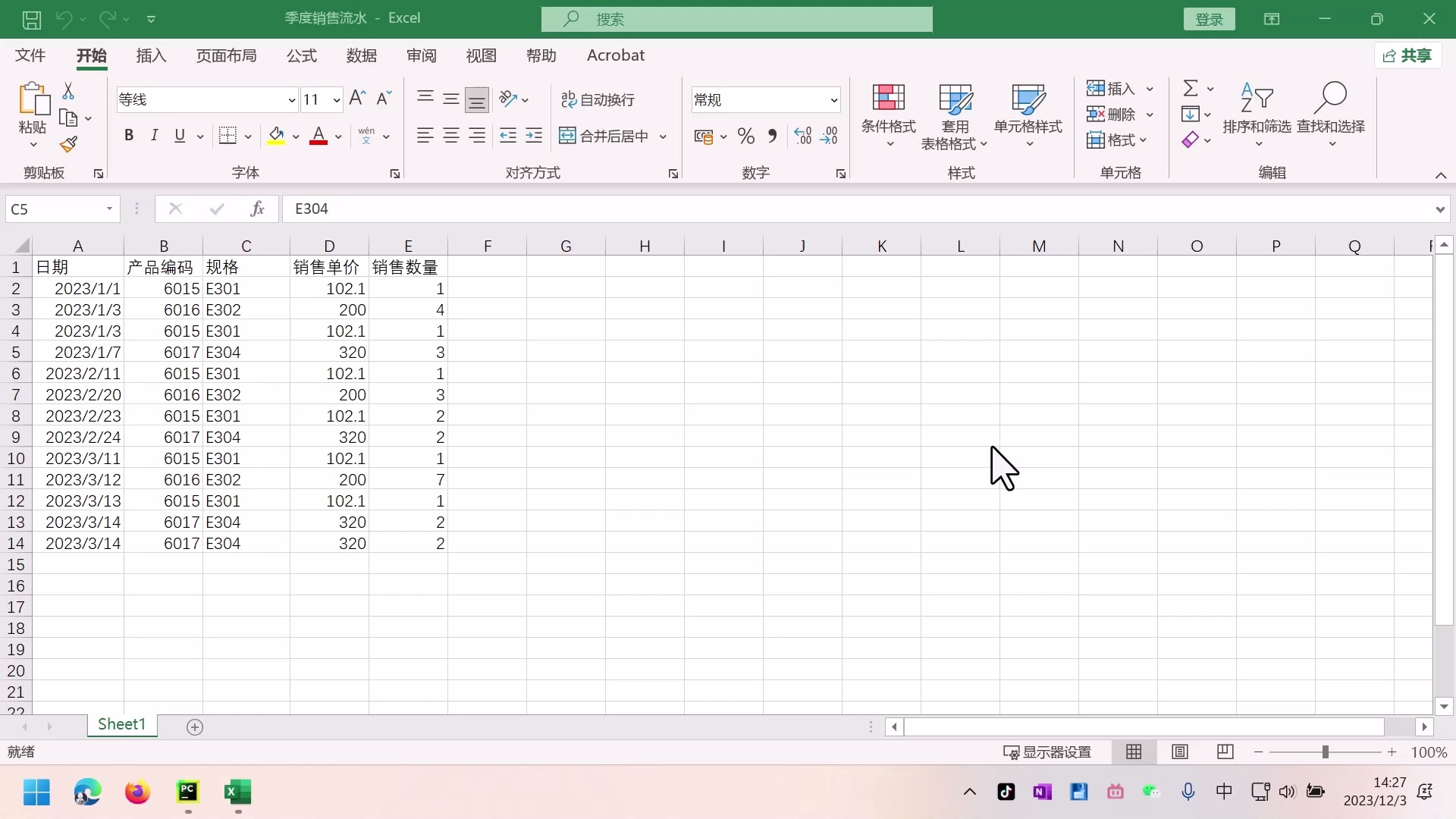Switch to the 插入 ribbon tab

pos(150,55)
